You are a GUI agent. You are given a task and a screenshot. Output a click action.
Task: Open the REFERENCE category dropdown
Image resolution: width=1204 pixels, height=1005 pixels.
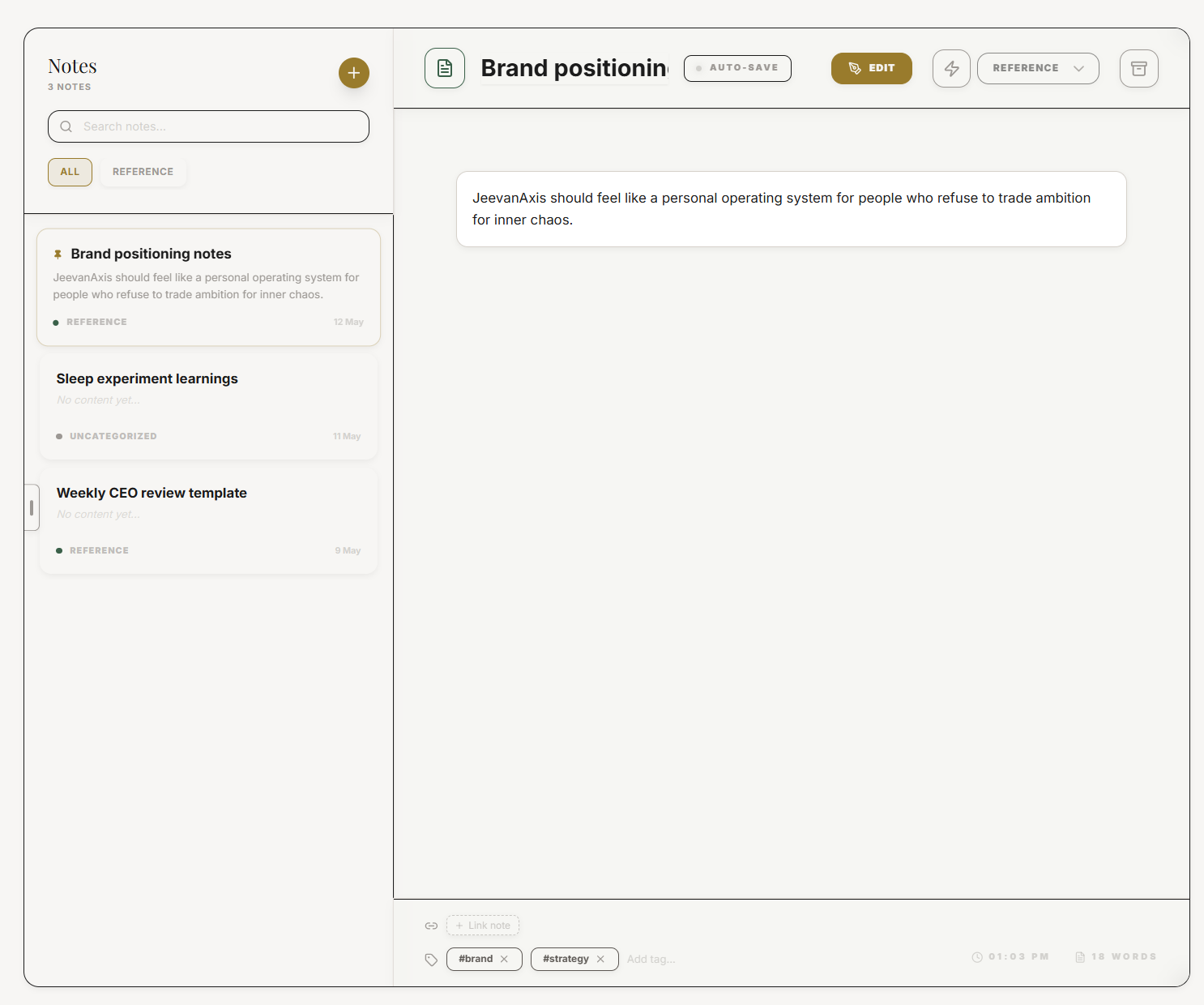1038,68
